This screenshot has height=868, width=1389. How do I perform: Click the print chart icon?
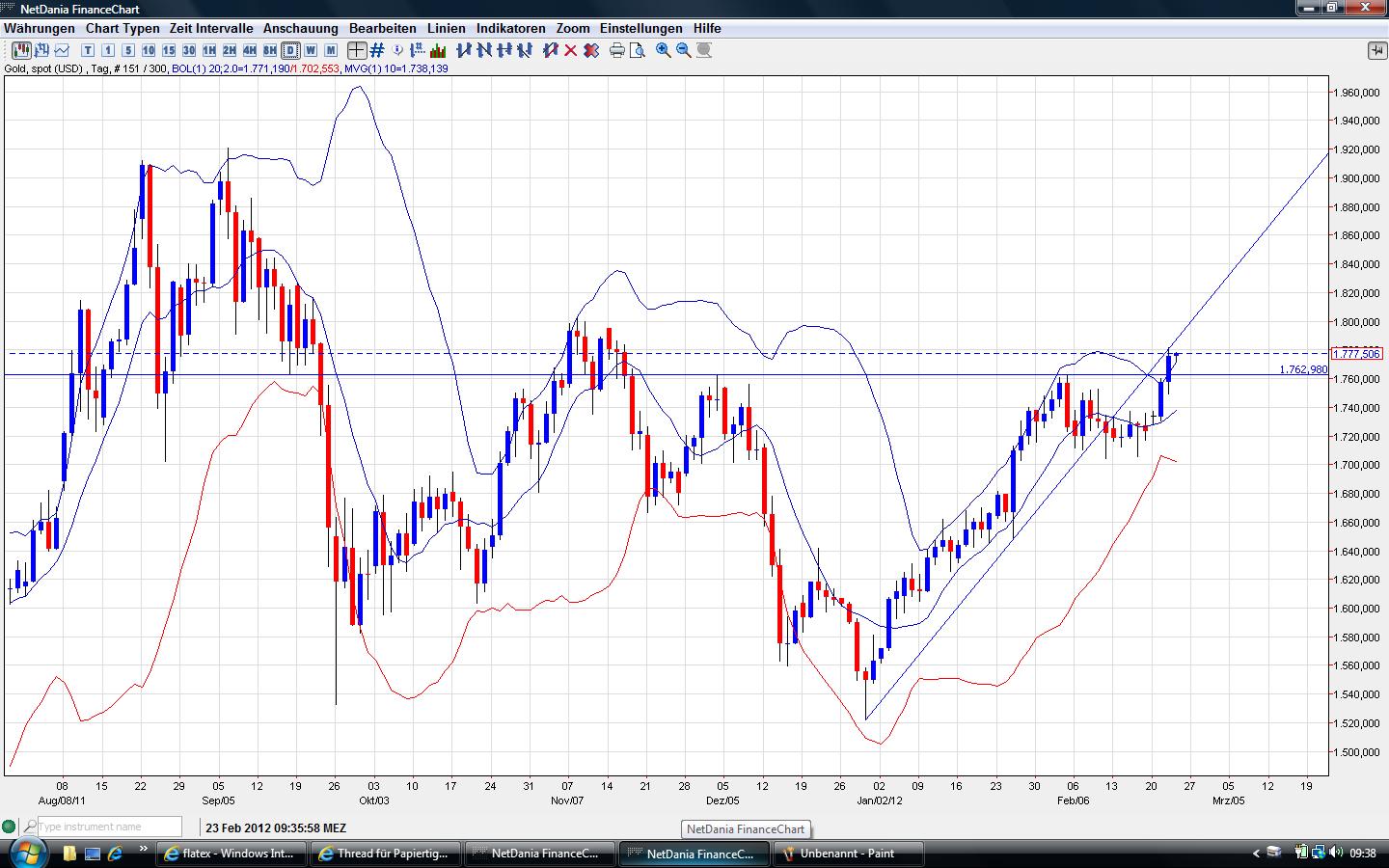coord(617,50)
